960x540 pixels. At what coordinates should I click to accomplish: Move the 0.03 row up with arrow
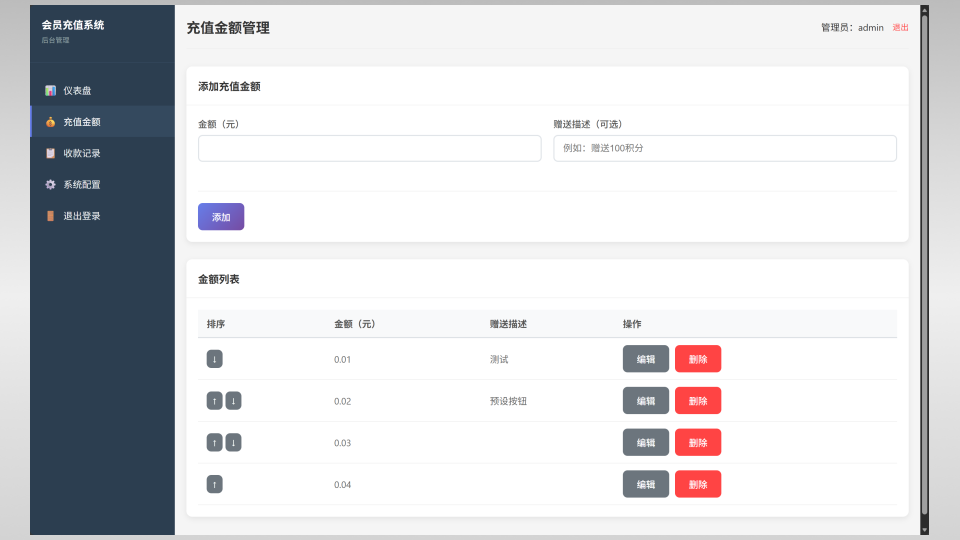[x=214, y=443]
